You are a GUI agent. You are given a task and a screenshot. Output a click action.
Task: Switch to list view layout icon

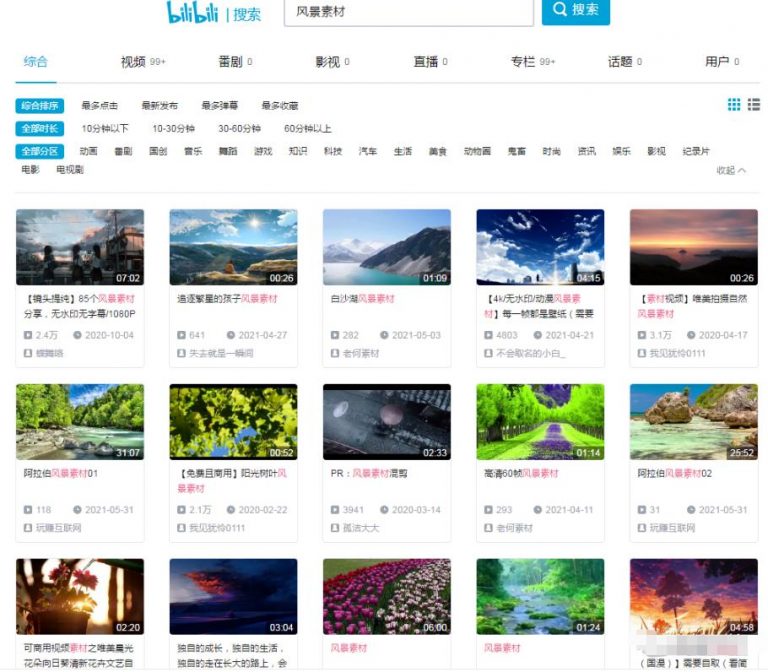pos(754,105)
